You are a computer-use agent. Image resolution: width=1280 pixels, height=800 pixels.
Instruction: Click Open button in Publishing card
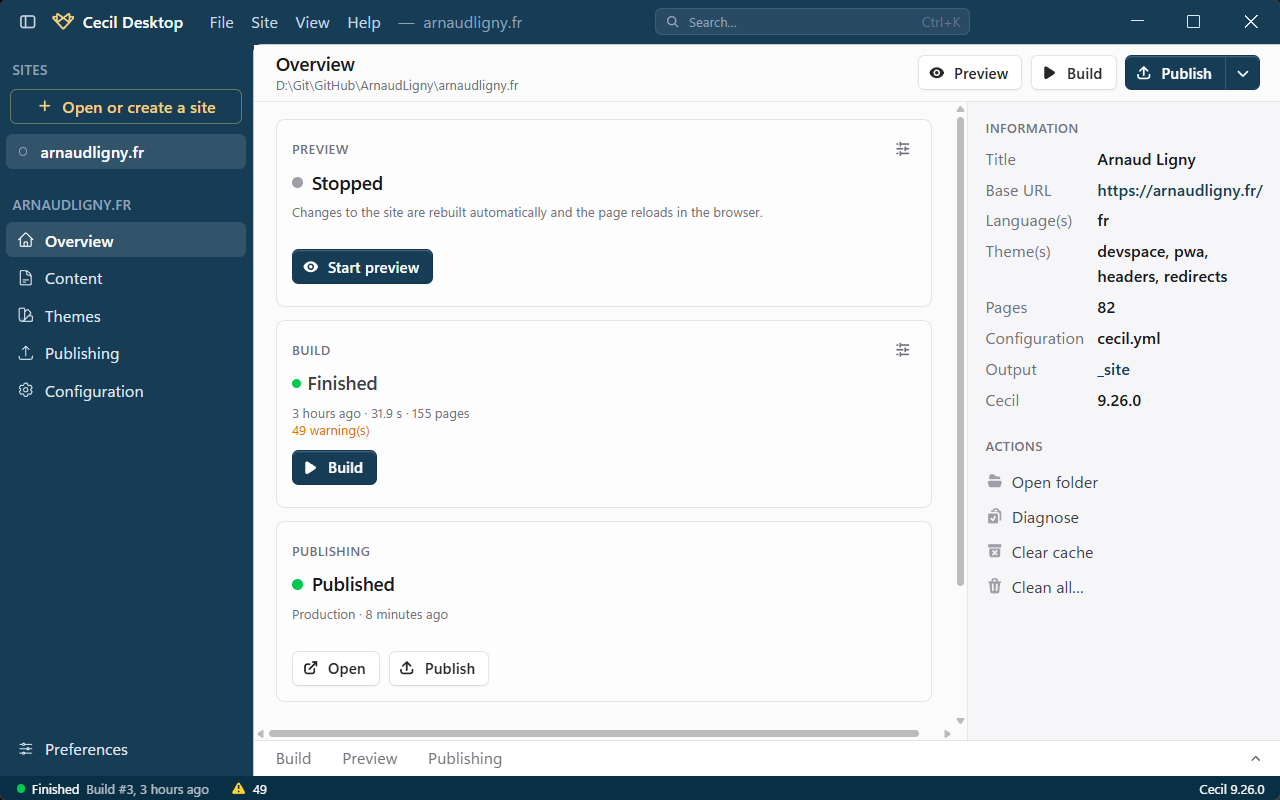click(336, 669)
